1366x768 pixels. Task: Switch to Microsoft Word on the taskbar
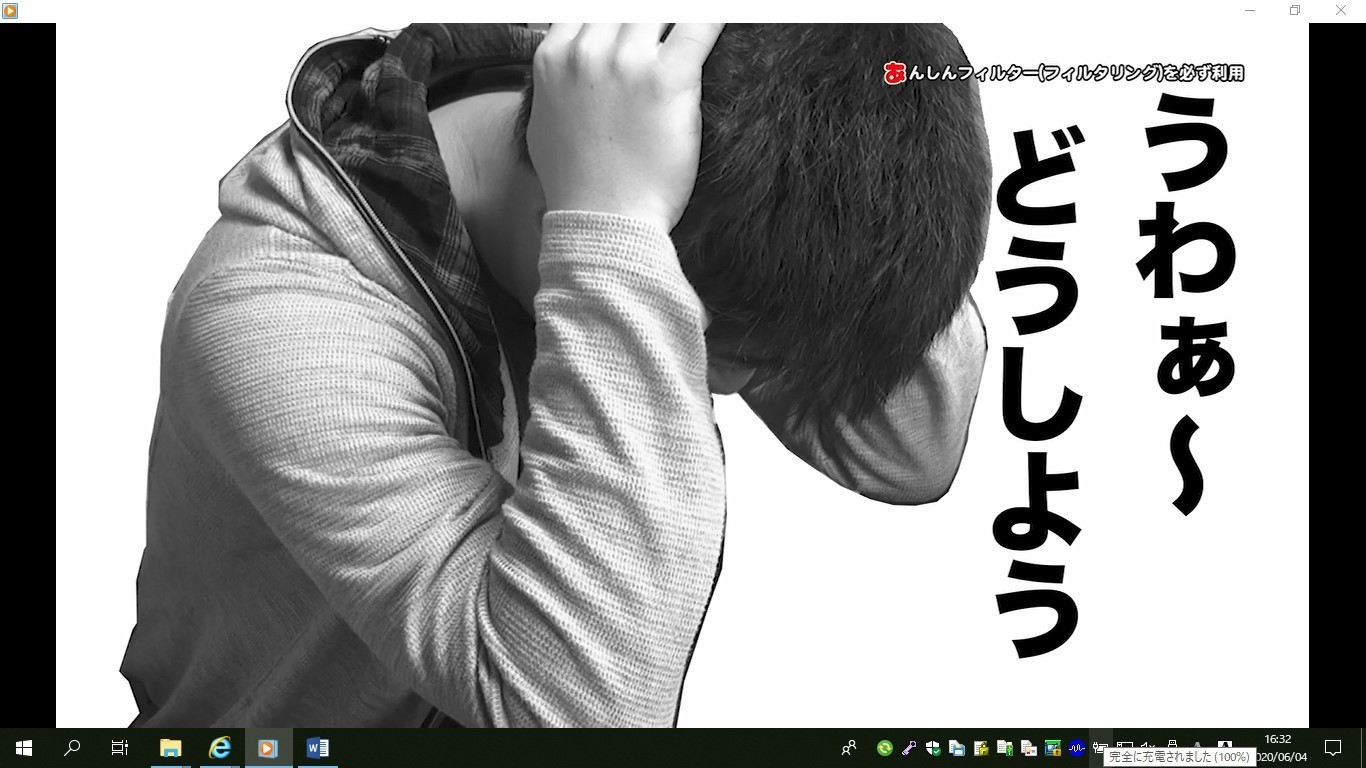tap(317, 748)
